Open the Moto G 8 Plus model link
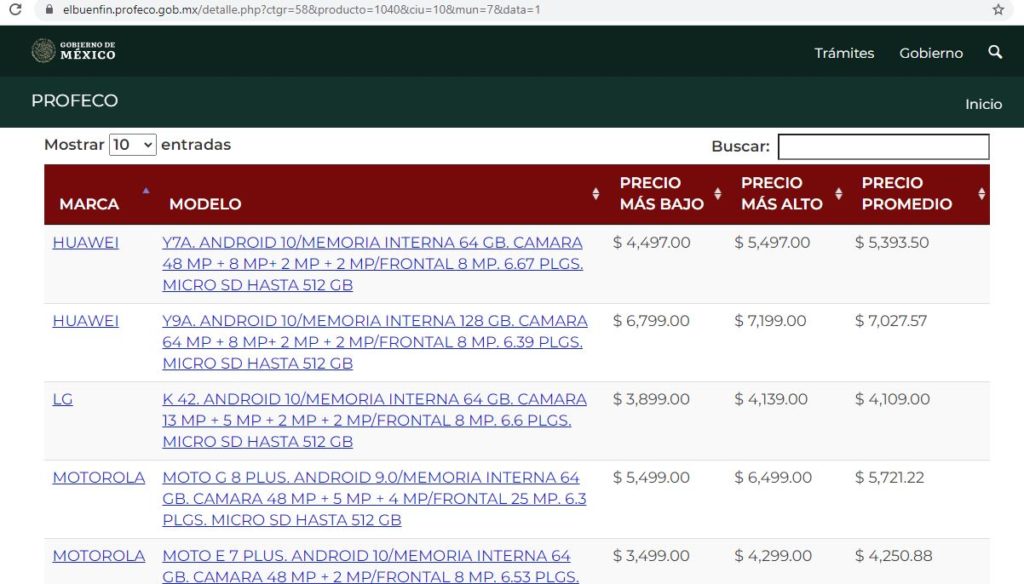The height and width of the screenshot is (584, 1024). coord(374,499)
